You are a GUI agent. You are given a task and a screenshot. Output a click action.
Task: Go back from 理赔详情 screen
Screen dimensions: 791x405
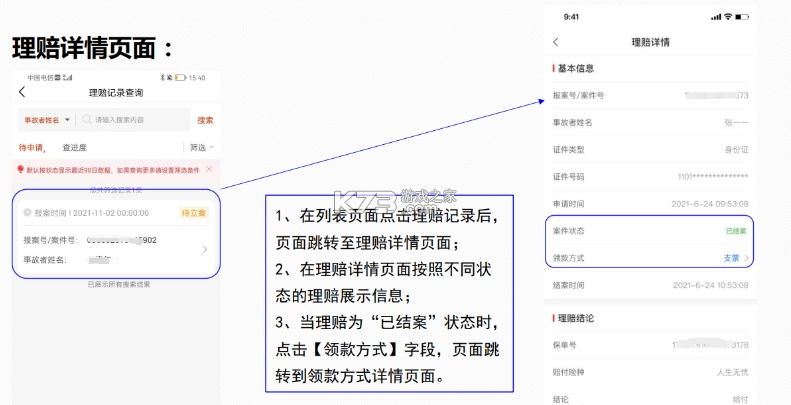pos(556,42)
